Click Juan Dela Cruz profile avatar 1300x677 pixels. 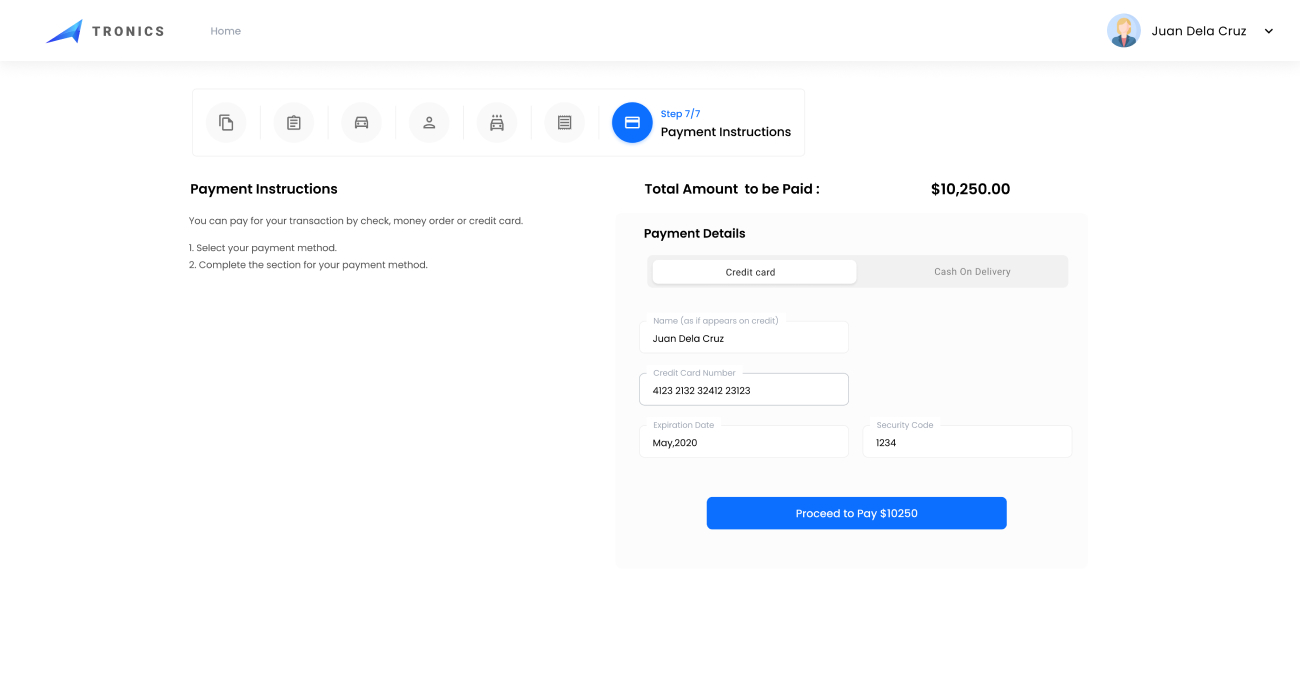[1123, 31]
